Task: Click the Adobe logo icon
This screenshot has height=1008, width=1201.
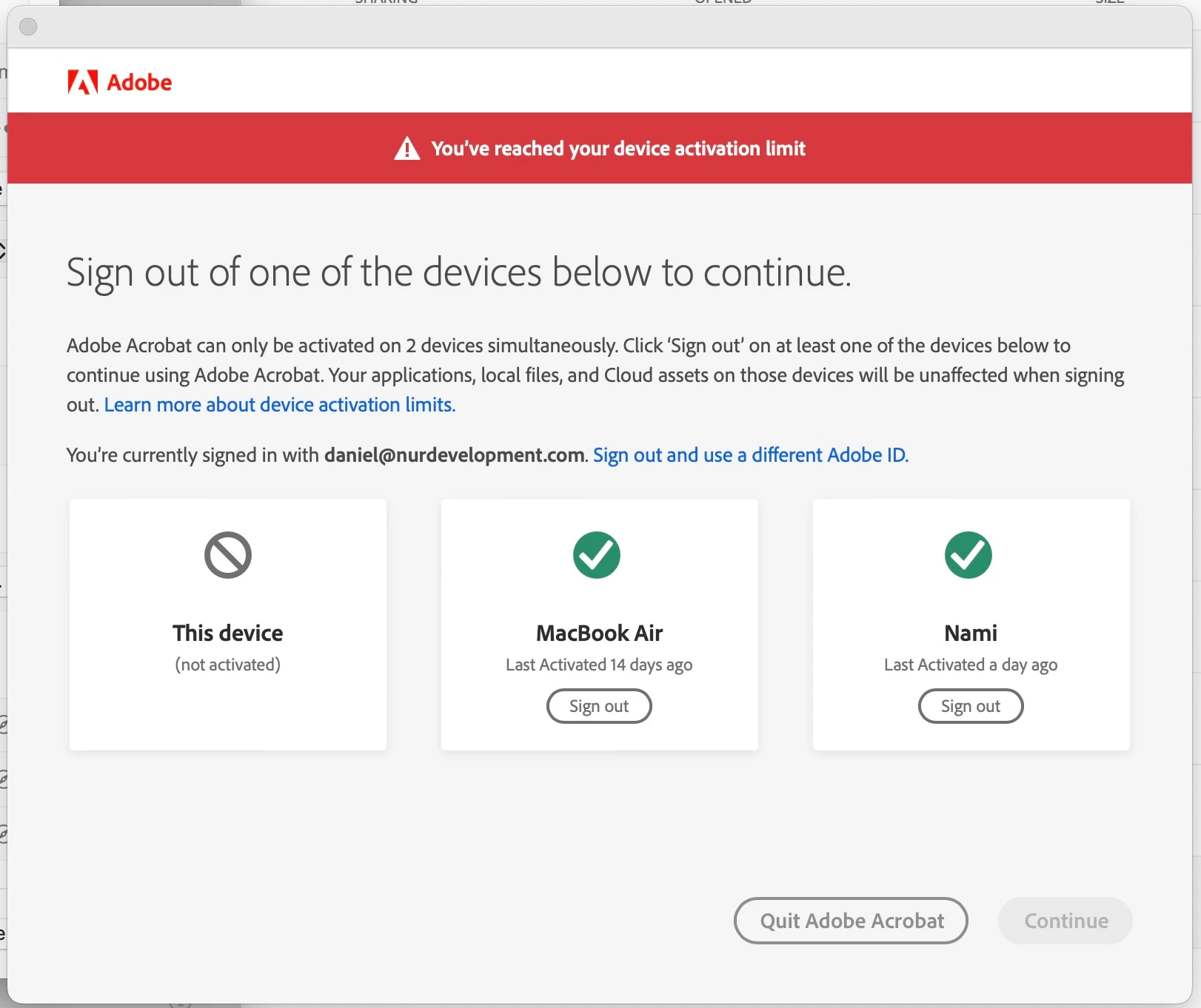Action: point(82,82)
